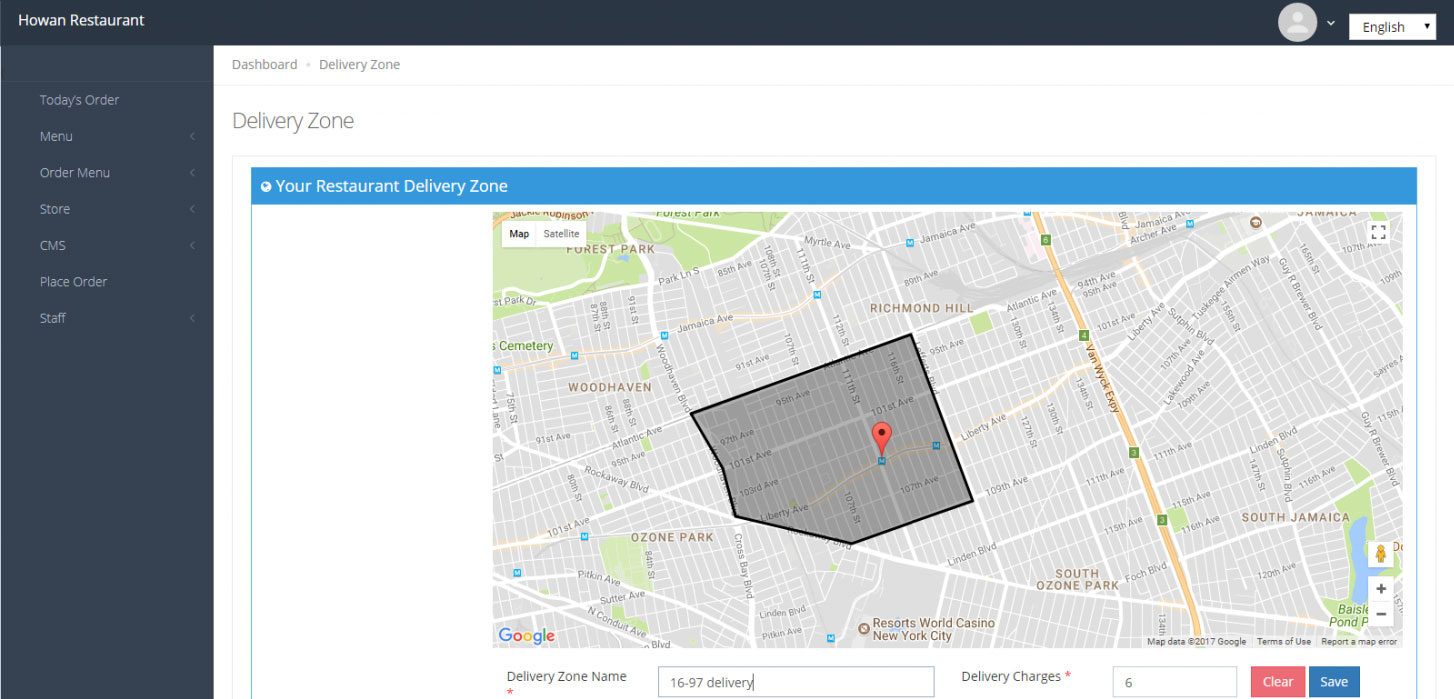This screenshot has height=699, width=1454.
Task: Switch map to Map view
Action: coord(519,234)
